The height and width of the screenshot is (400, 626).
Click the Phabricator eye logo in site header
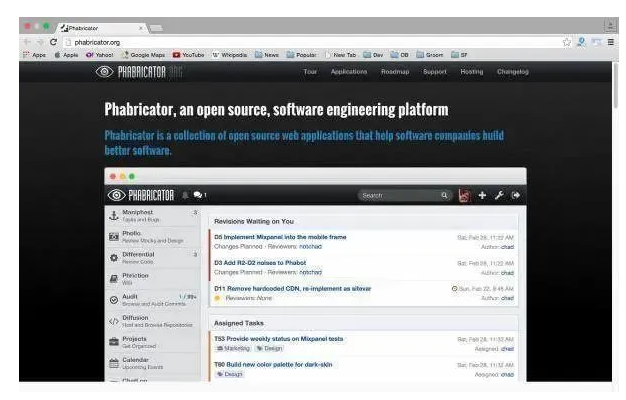105,72
